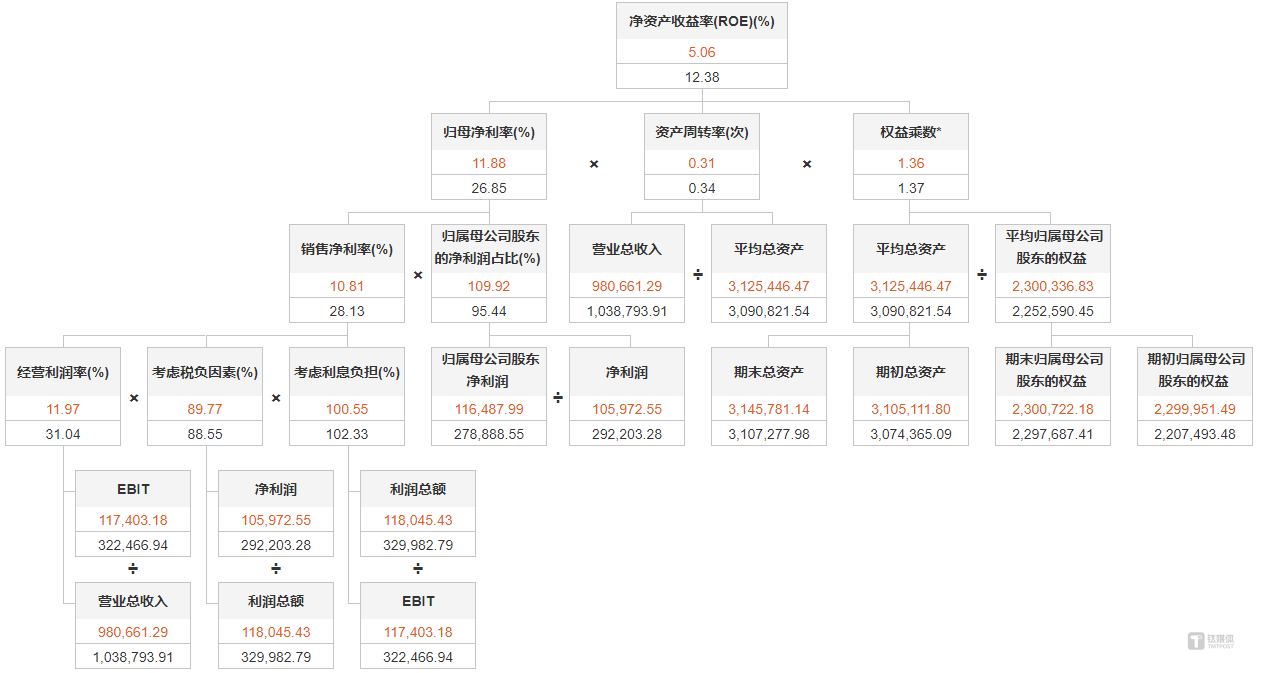Click the × operator between 销售净利率 and 归属母公司股东的净利润占比
Viewport: 1264px width, 673px height.
tap(417, 274)
